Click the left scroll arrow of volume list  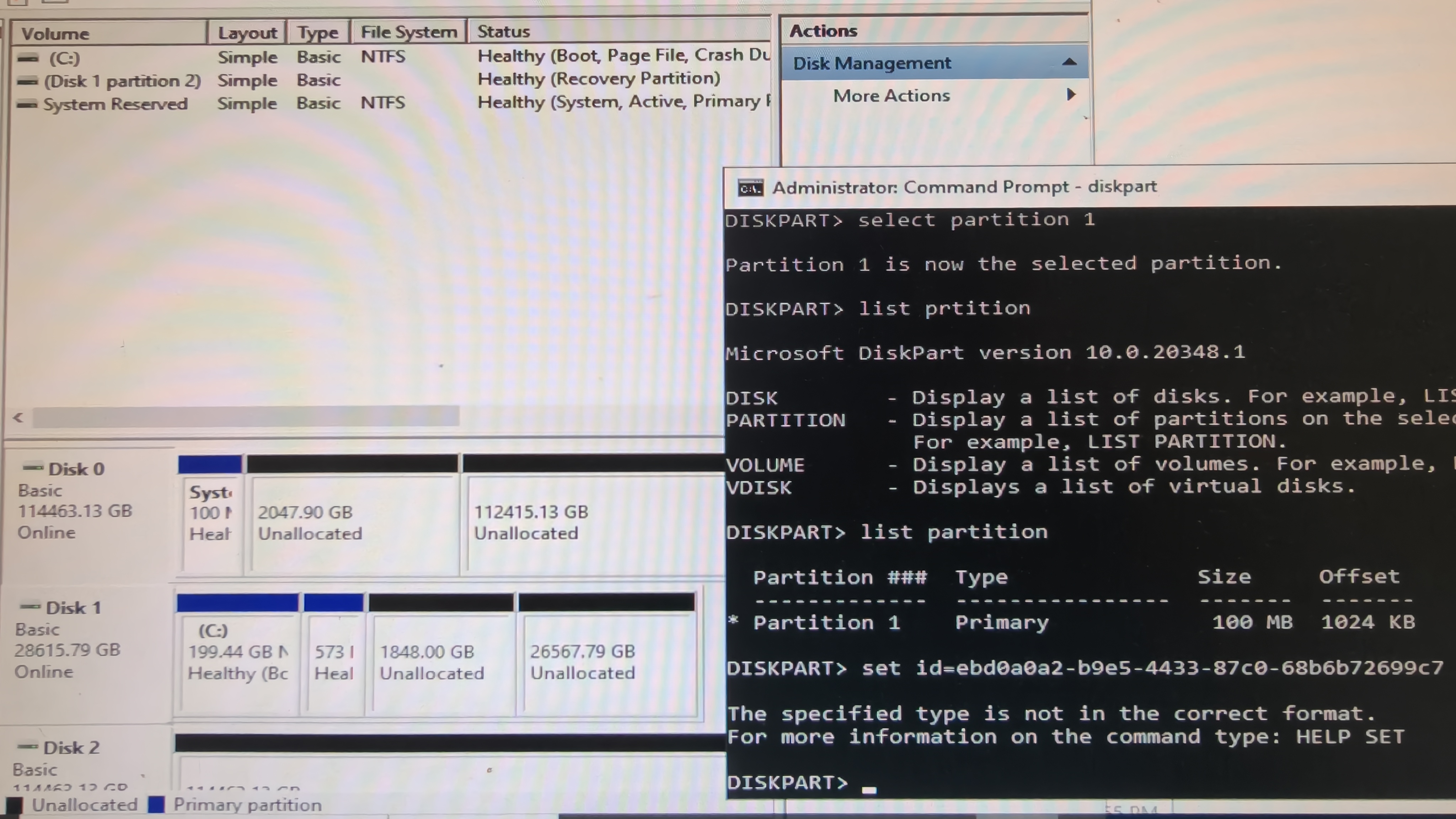tap(18, 418)
